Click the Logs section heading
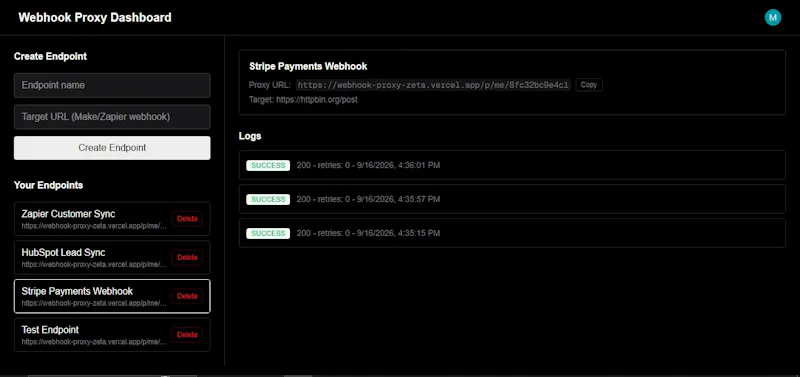 tap(250, 136)
